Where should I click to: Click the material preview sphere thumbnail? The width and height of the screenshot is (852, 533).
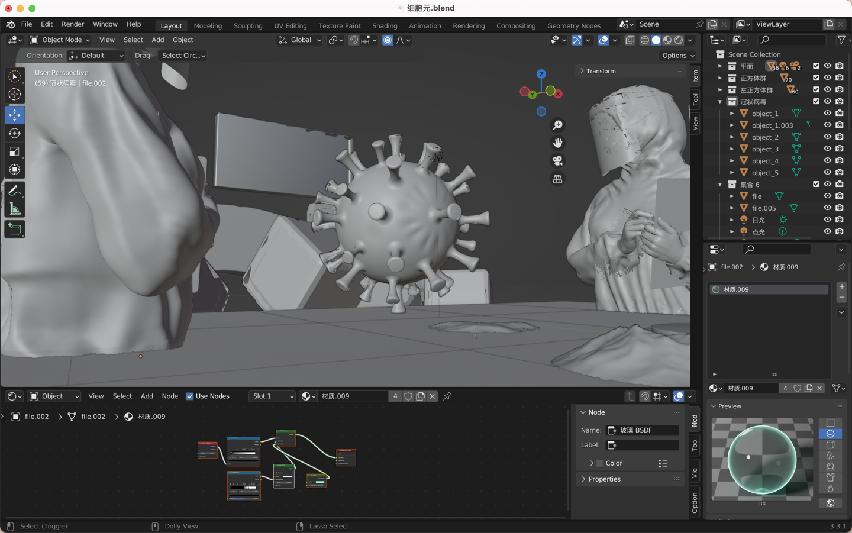point(762,460)
